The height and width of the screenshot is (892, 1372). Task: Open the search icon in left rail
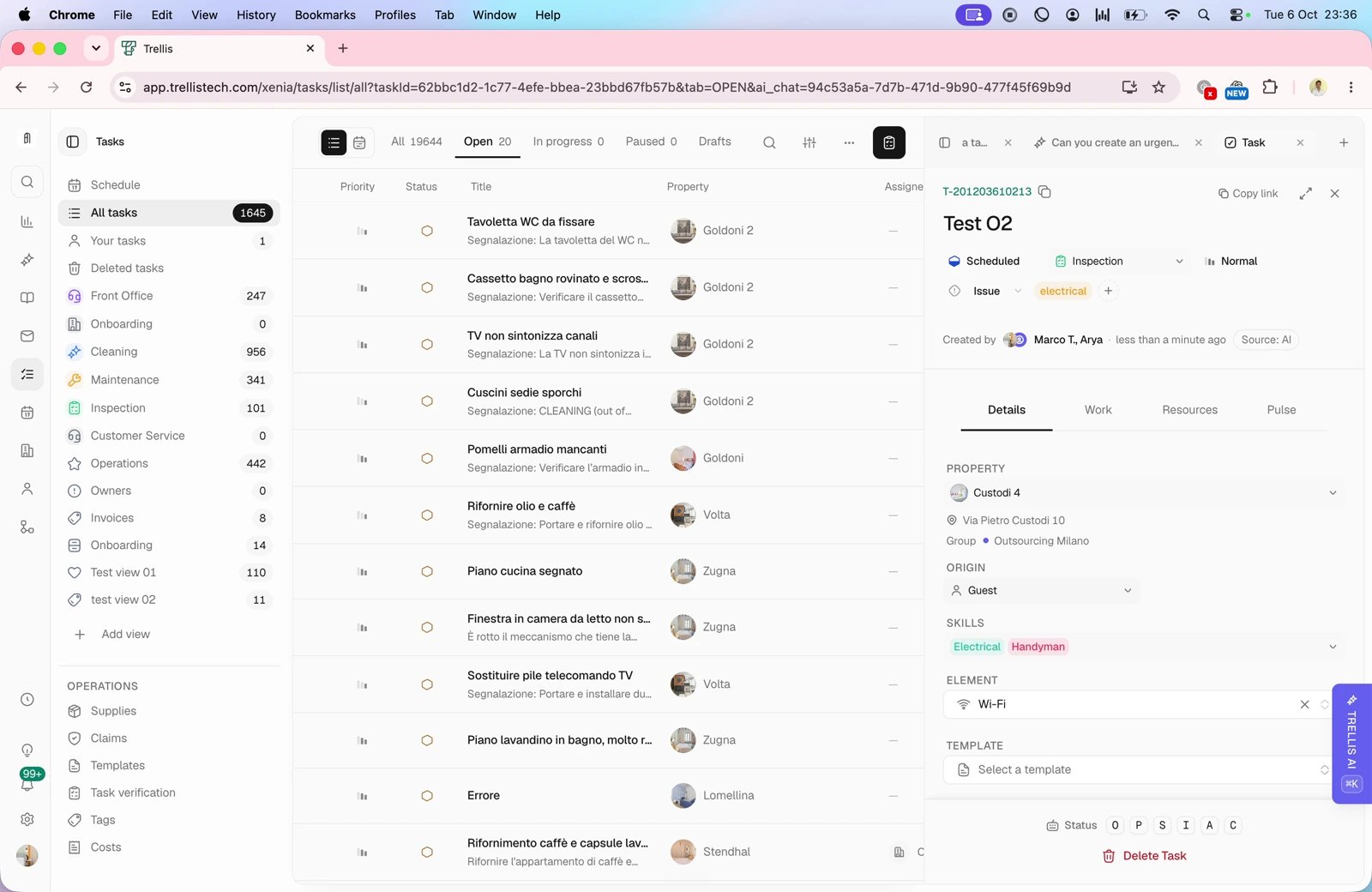(27, 182)
